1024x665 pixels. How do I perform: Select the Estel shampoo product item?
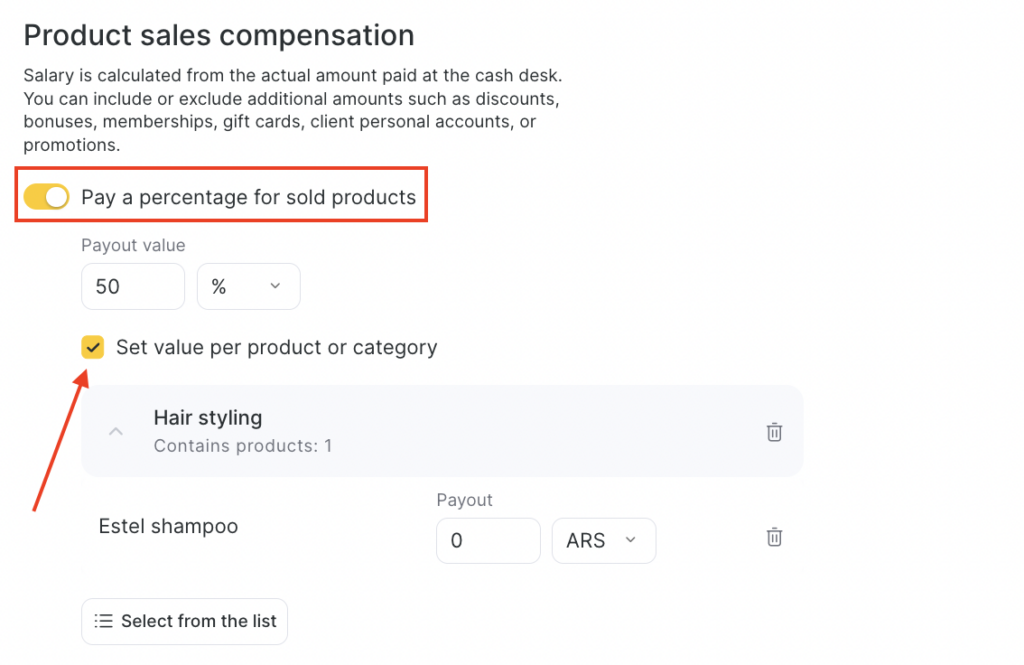click(x=168, y=526)
